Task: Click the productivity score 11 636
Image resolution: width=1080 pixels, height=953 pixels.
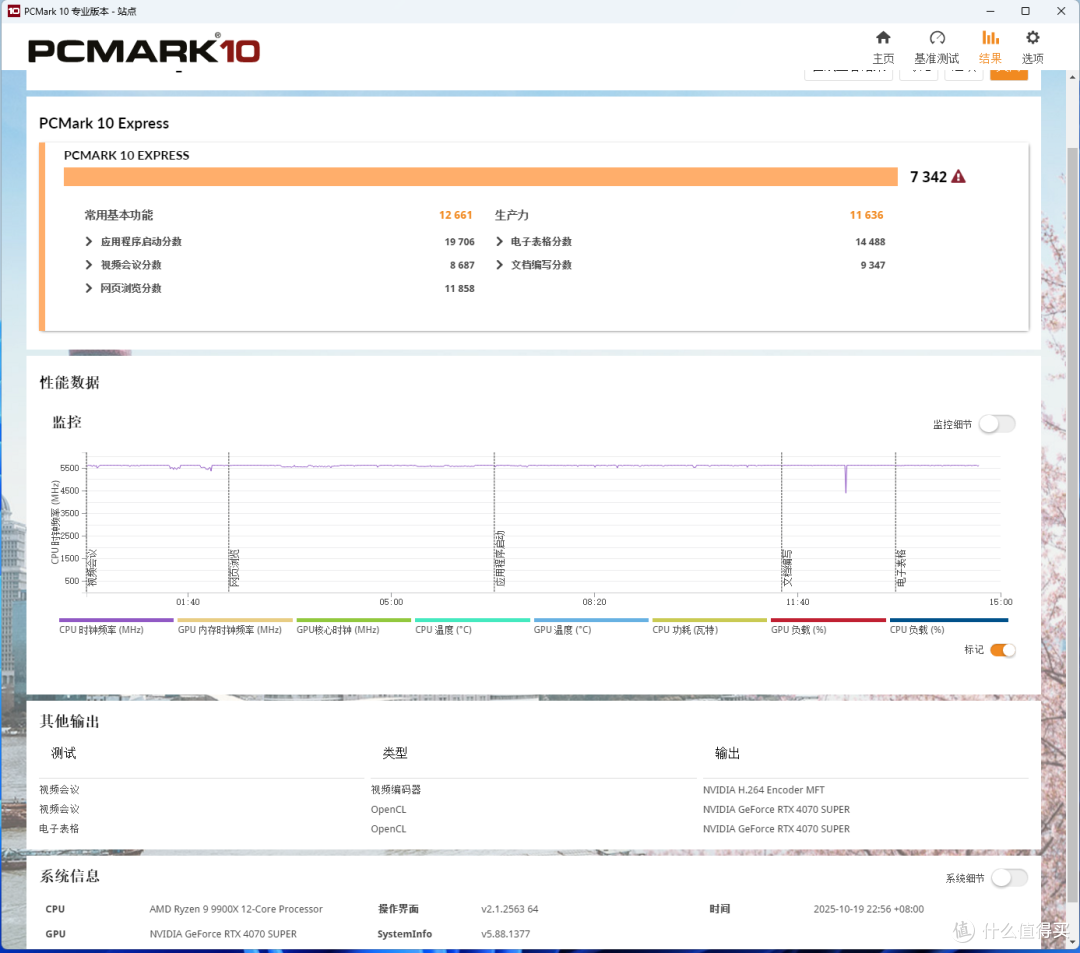Action: [866, 216]
